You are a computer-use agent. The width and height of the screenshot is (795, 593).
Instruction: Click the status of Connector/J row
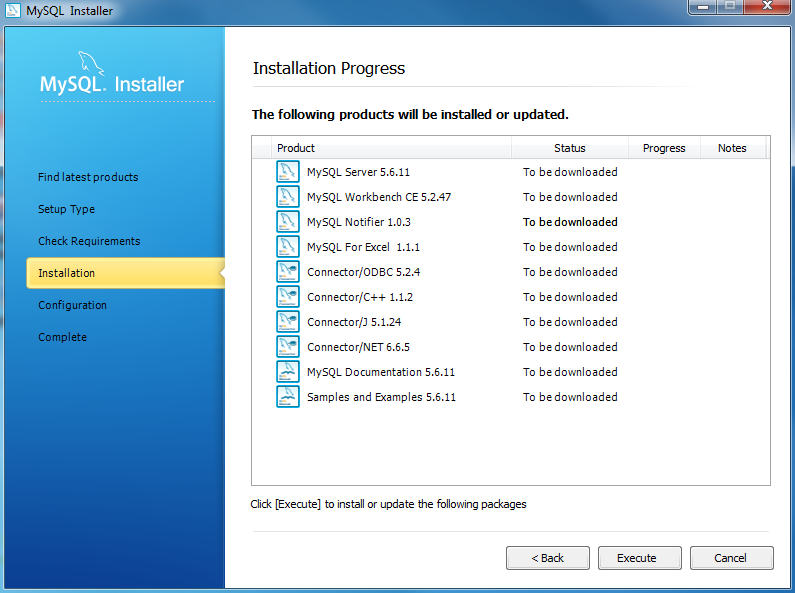(570, 322)
